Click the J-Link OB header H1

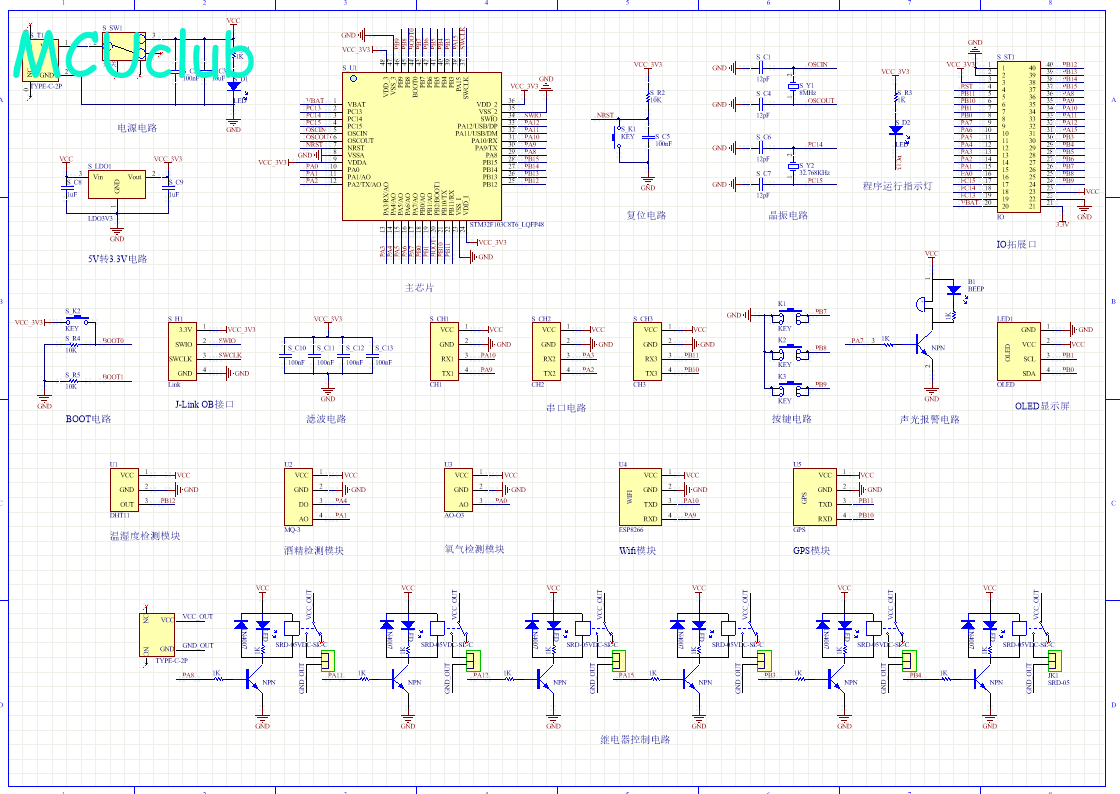point(183,350)
